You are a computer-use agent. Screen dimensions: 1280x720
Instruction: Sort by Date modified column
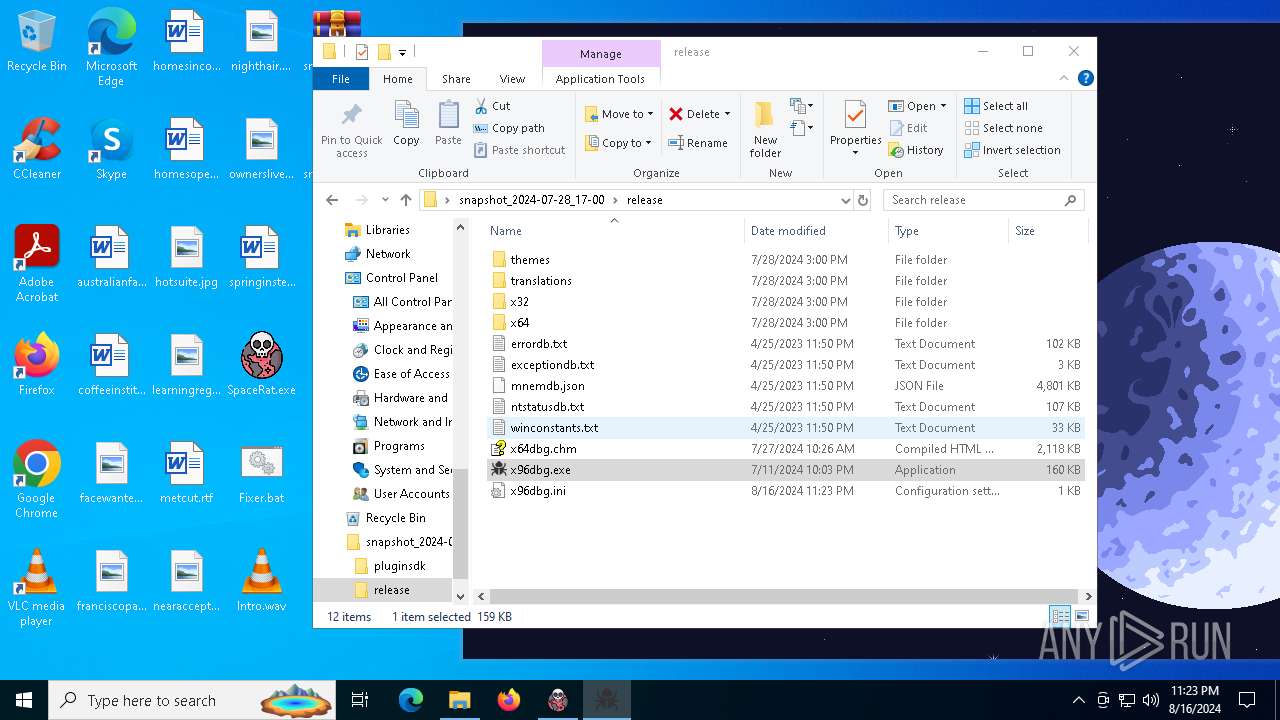coord(816,231)
